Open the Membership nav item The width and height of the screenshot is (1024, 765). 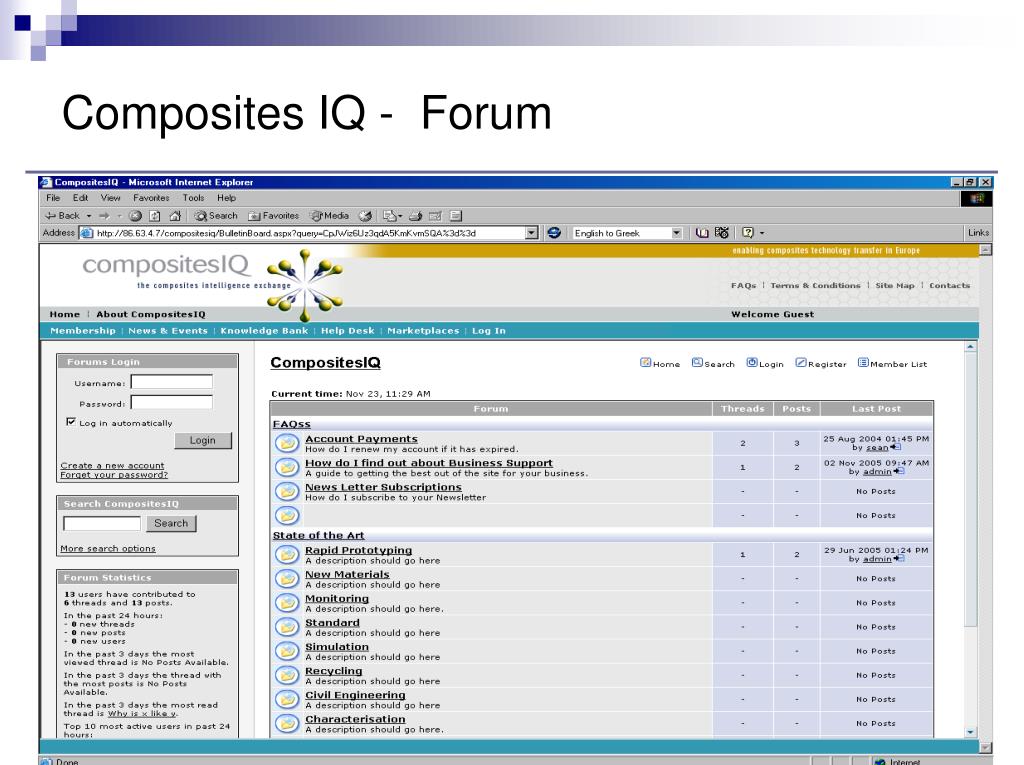tap(83, 331)
